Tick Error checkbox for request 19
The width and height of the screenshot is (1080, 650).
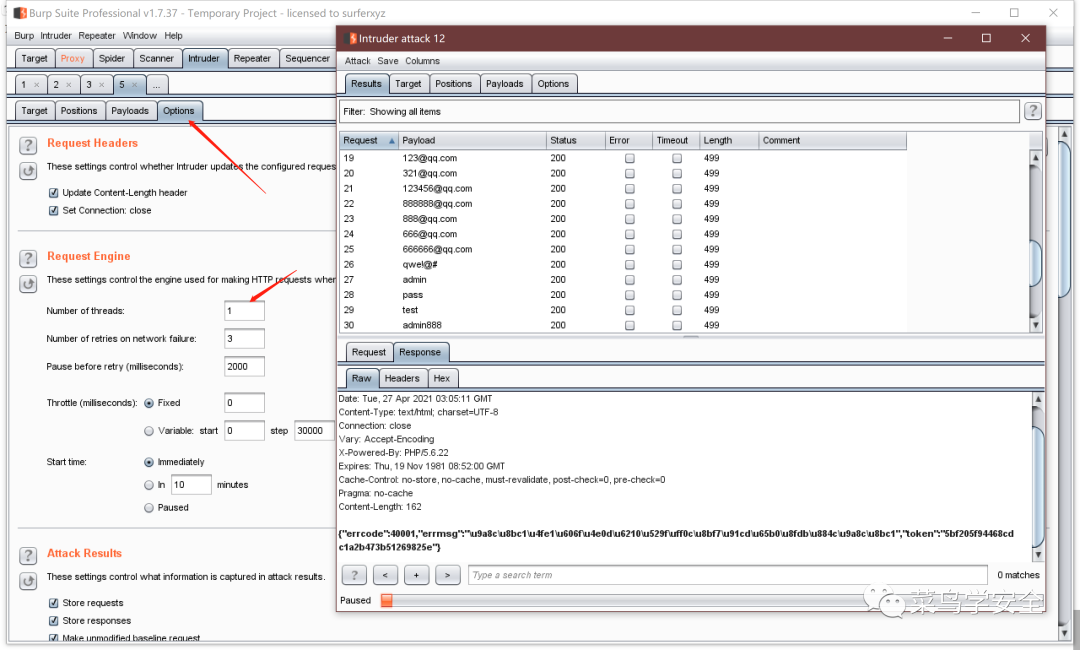(x=630, y=158)
